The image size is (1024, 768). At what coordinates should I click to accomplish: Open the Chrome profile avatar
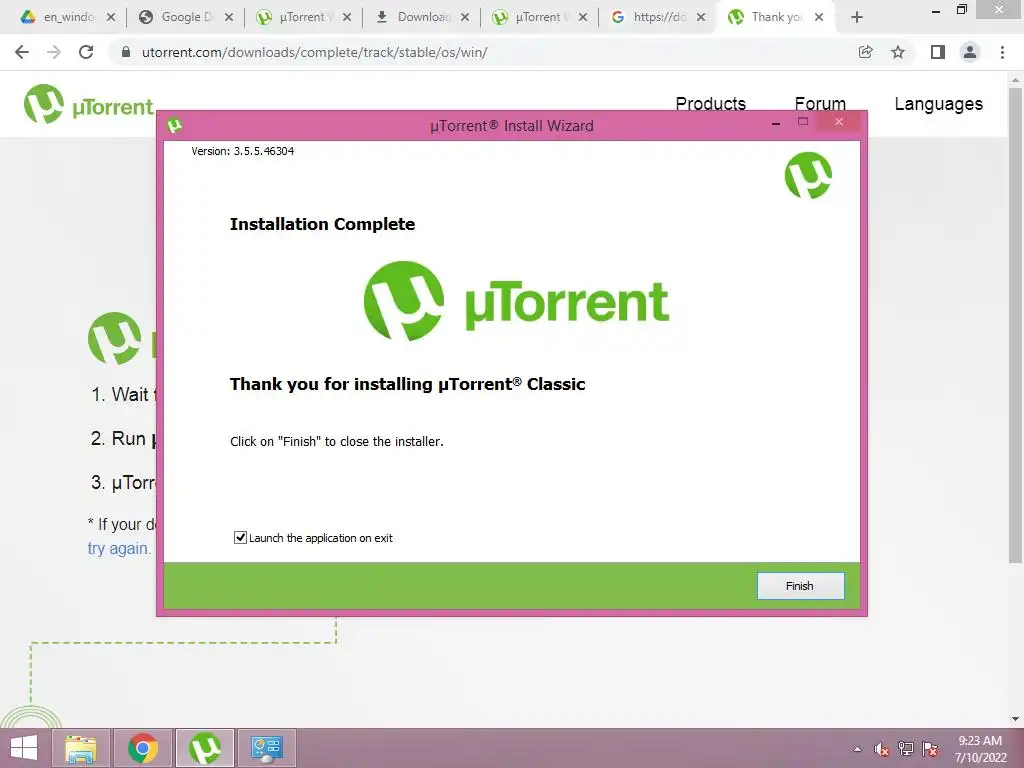pyautogui.click(x=970, y=52)
